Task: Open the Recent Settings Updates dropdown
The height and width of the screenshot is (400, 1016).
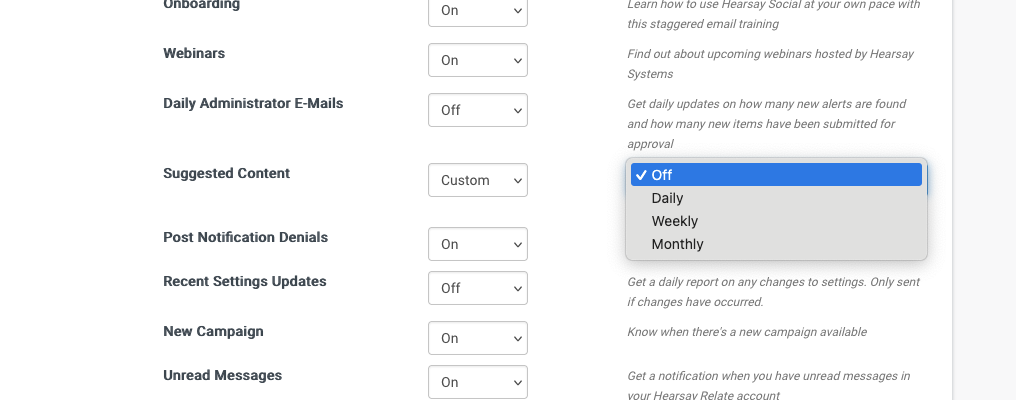Action: (478, 288)
